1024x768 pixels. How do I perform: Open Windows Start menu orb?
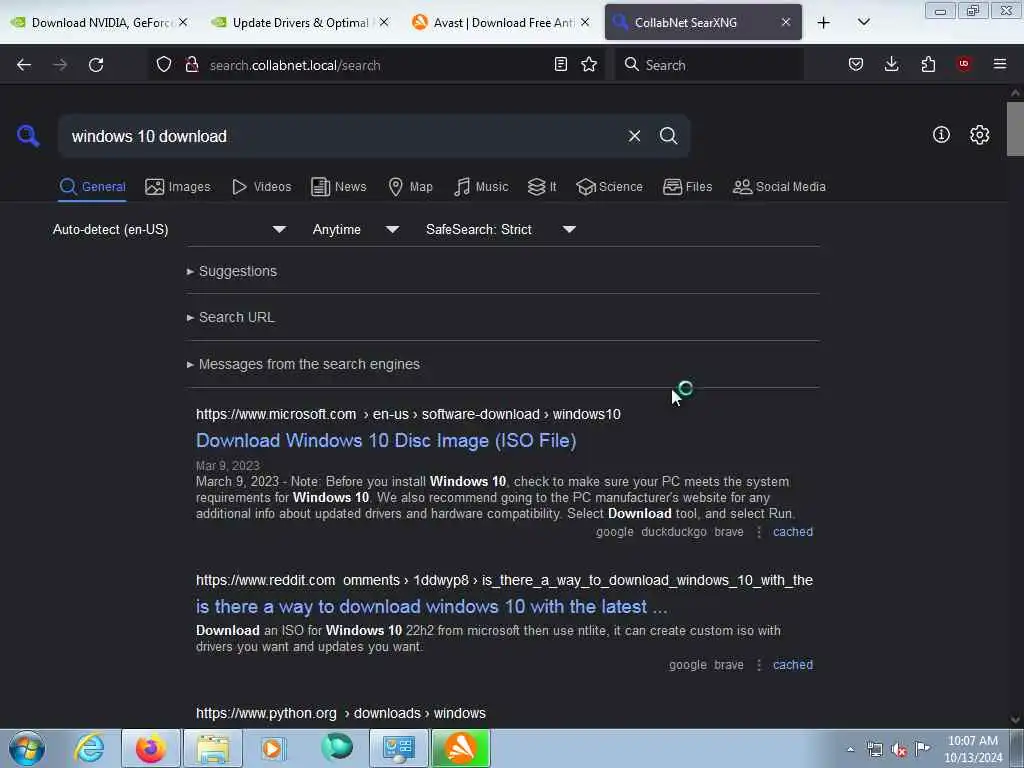pyautogui.click(x=27, y=748)
